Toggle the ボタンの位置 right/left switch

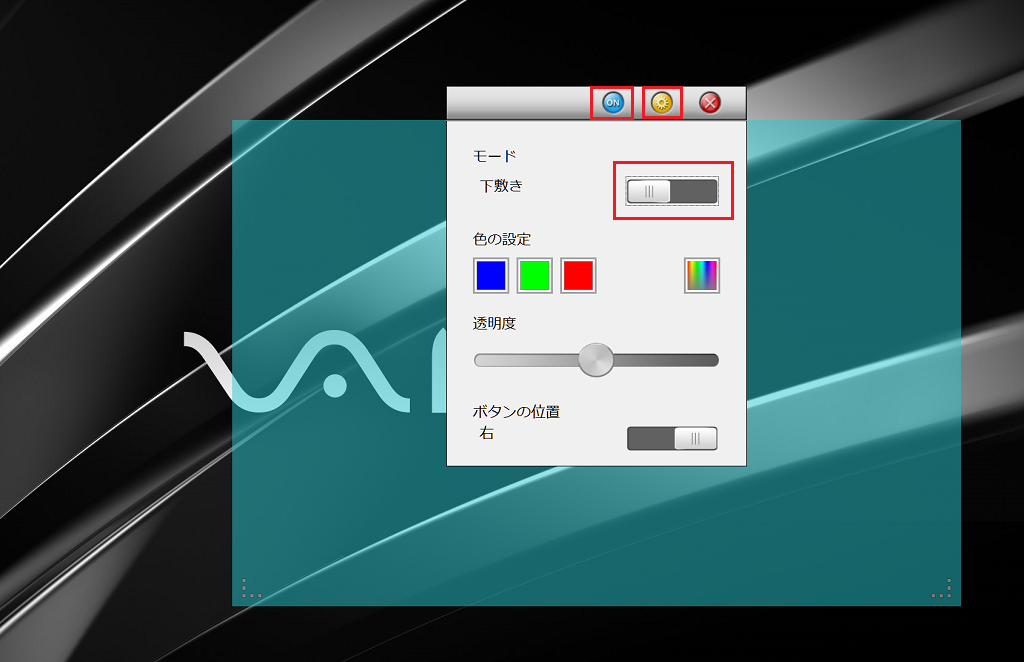[672, 438]
